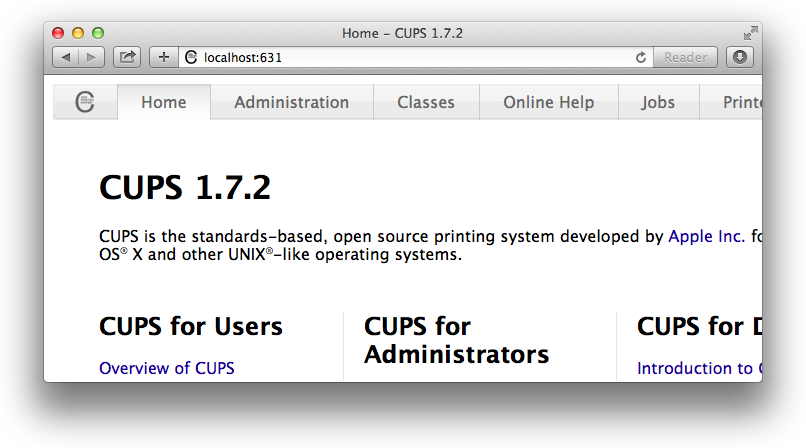Enter full screen with the expand arrows icon
The width and height of the screenshot is (806, 448).
click(751, 33)
